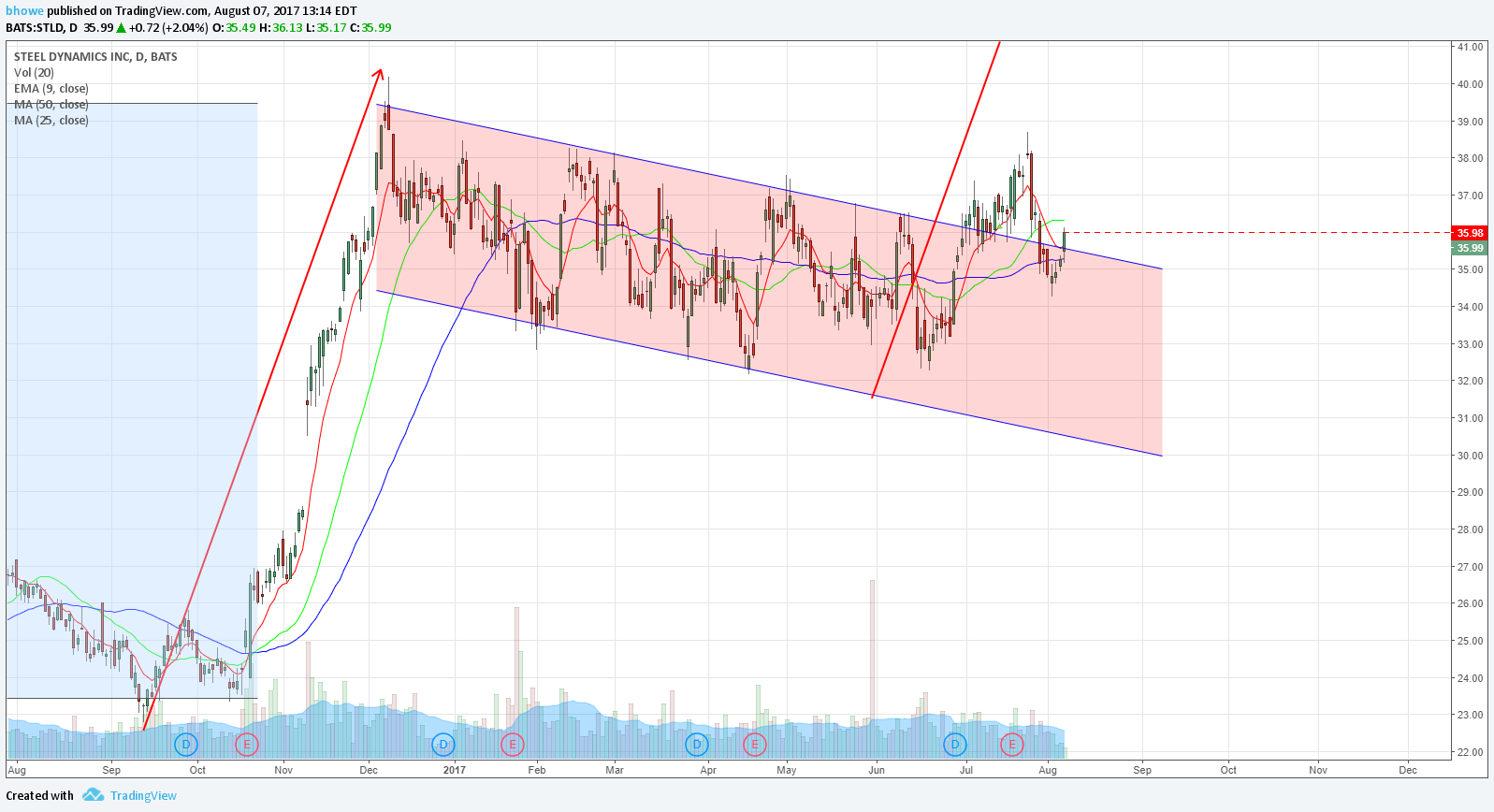1494x812 pixels.
Task: Click the dividend marker left of Oct
Action: pyautogui.click(x=186, y=745)
